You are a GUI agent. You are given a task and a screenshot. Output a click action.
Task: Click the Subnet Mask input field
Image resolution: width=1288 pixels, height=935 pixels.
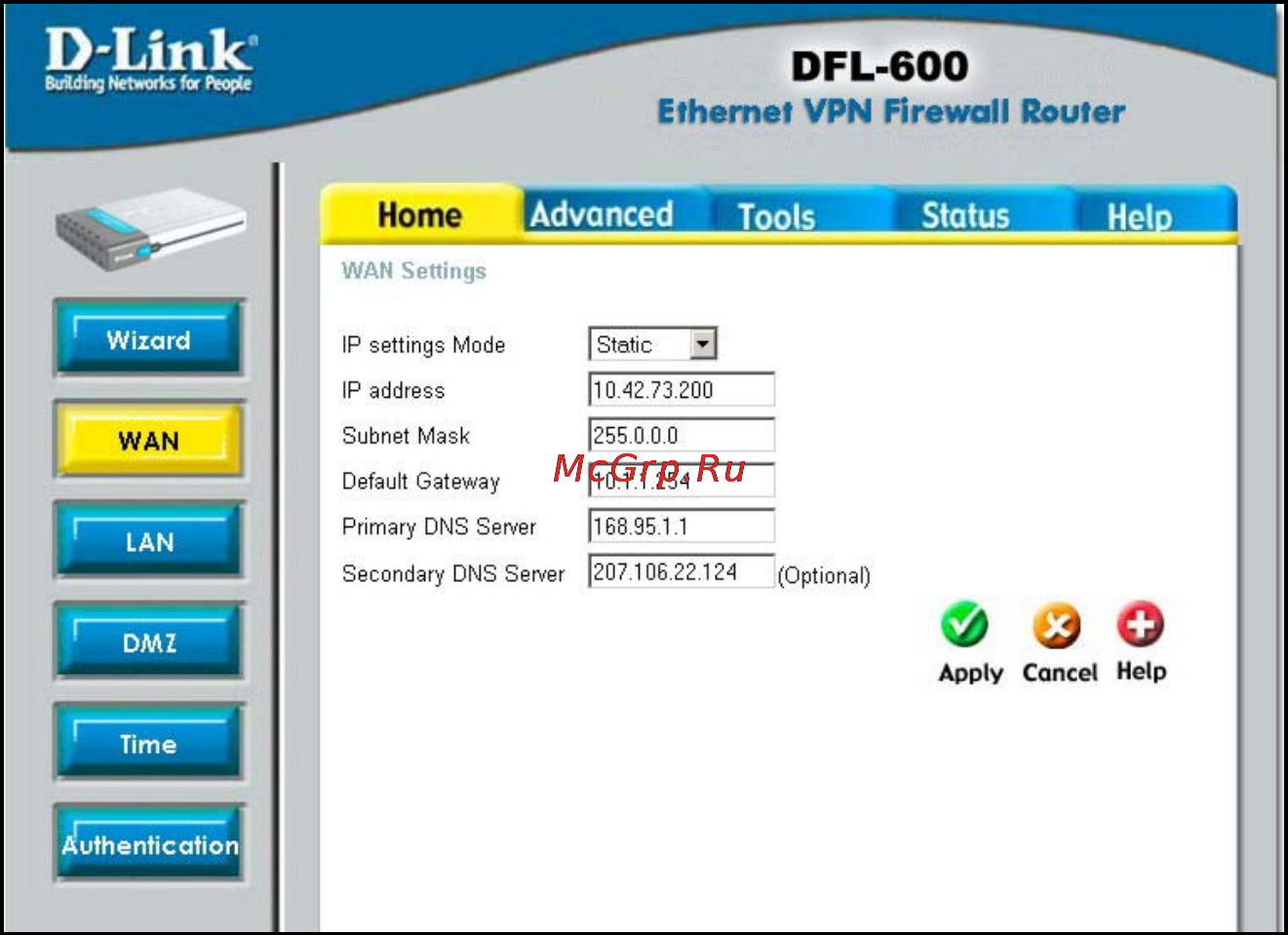coord(682,435)
